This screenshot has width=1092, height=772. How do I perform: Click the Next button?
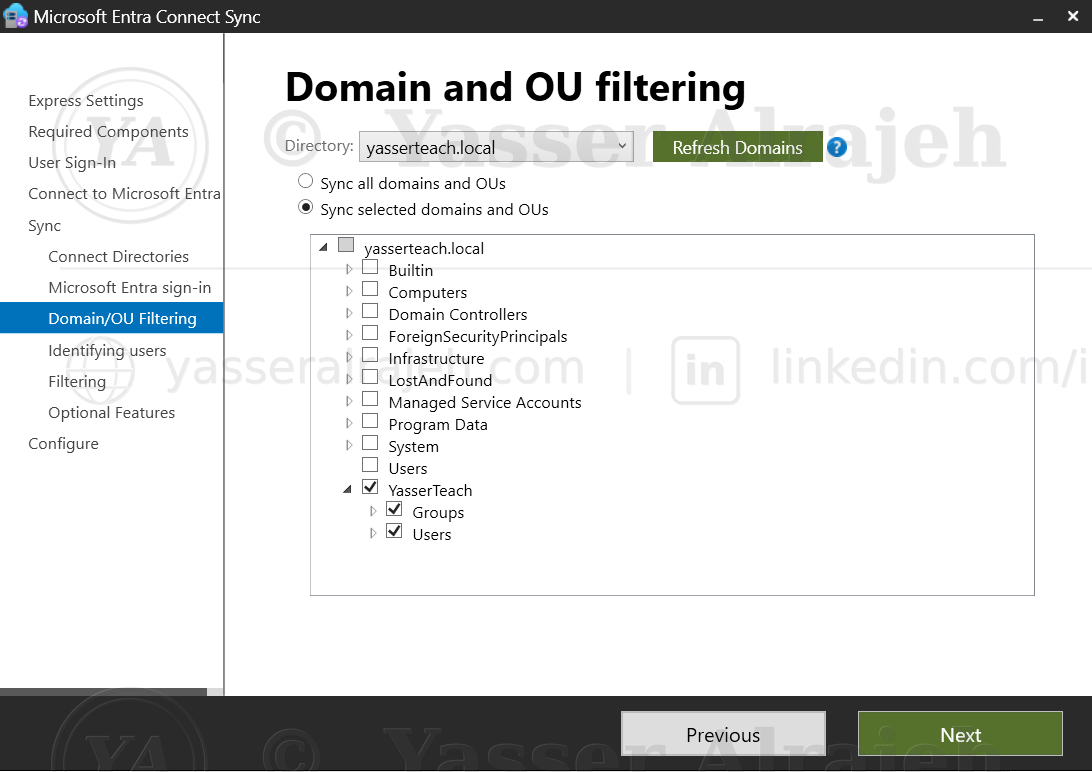960,734
